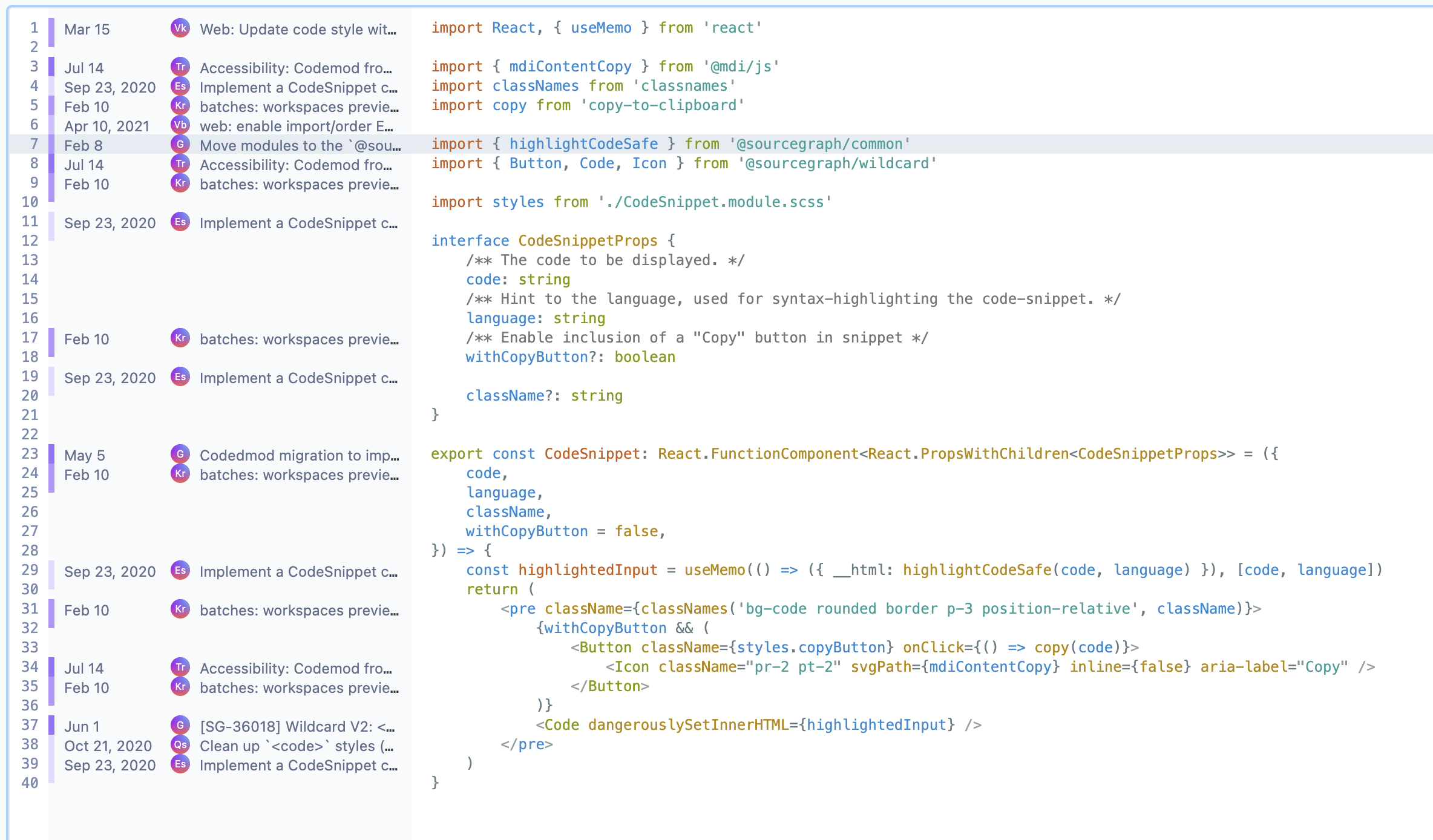Click the G avatar on line 37
The height and width of the screenshot is (840, 1433).
180,725
